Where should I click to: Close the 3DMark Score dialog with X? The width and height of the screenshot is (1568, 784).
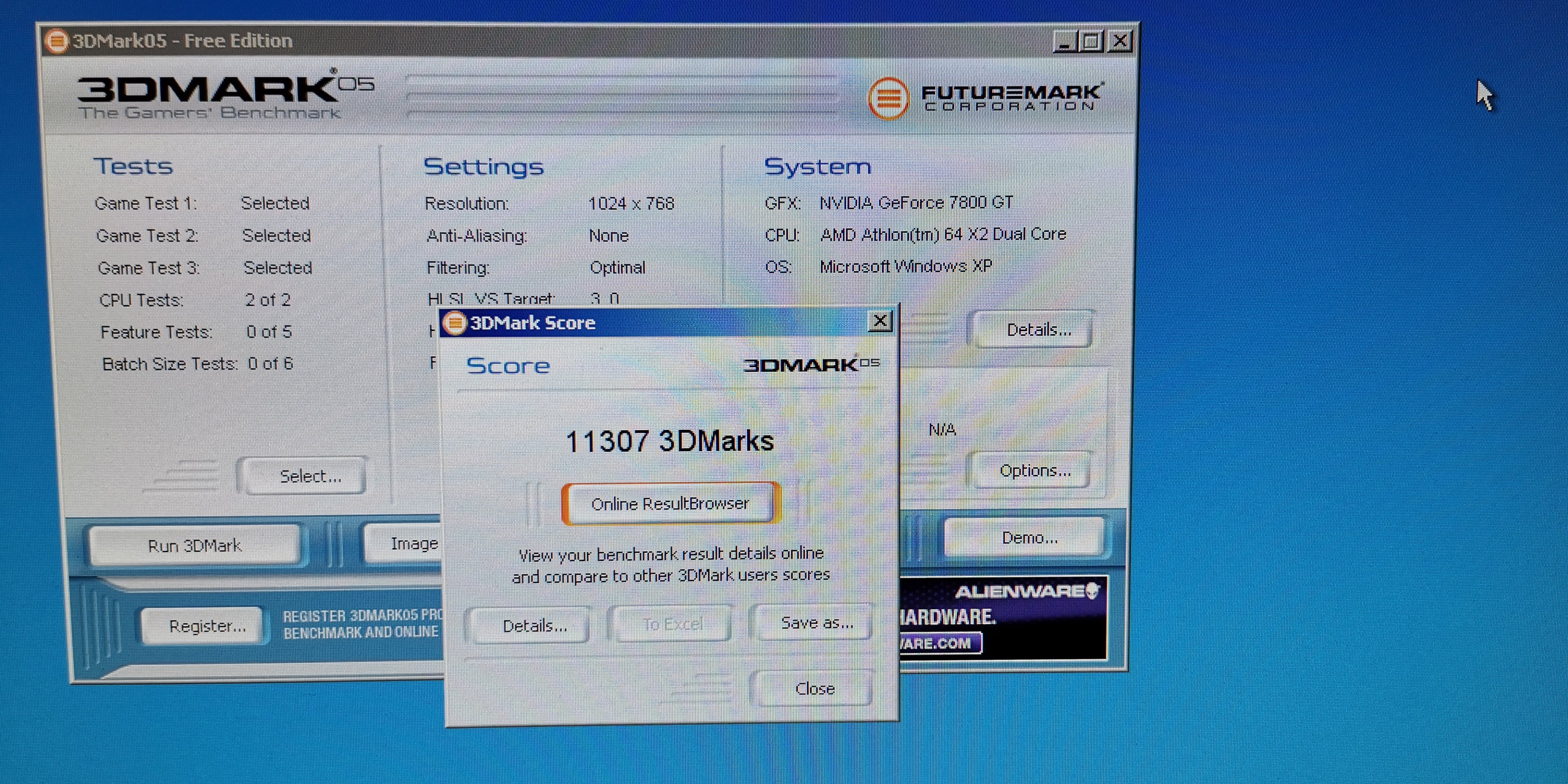(x=880, y=321)
